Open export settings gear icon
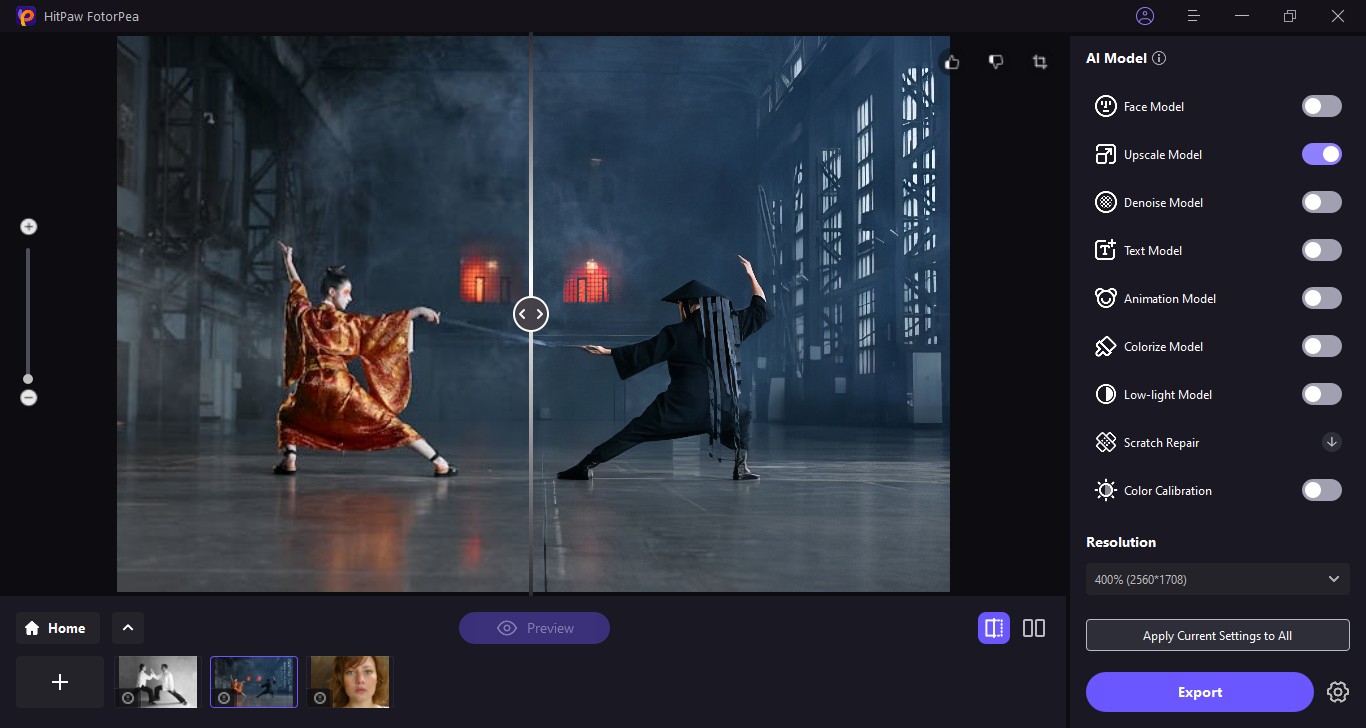Screen dimensions: 1366x728 (1338, 692)
